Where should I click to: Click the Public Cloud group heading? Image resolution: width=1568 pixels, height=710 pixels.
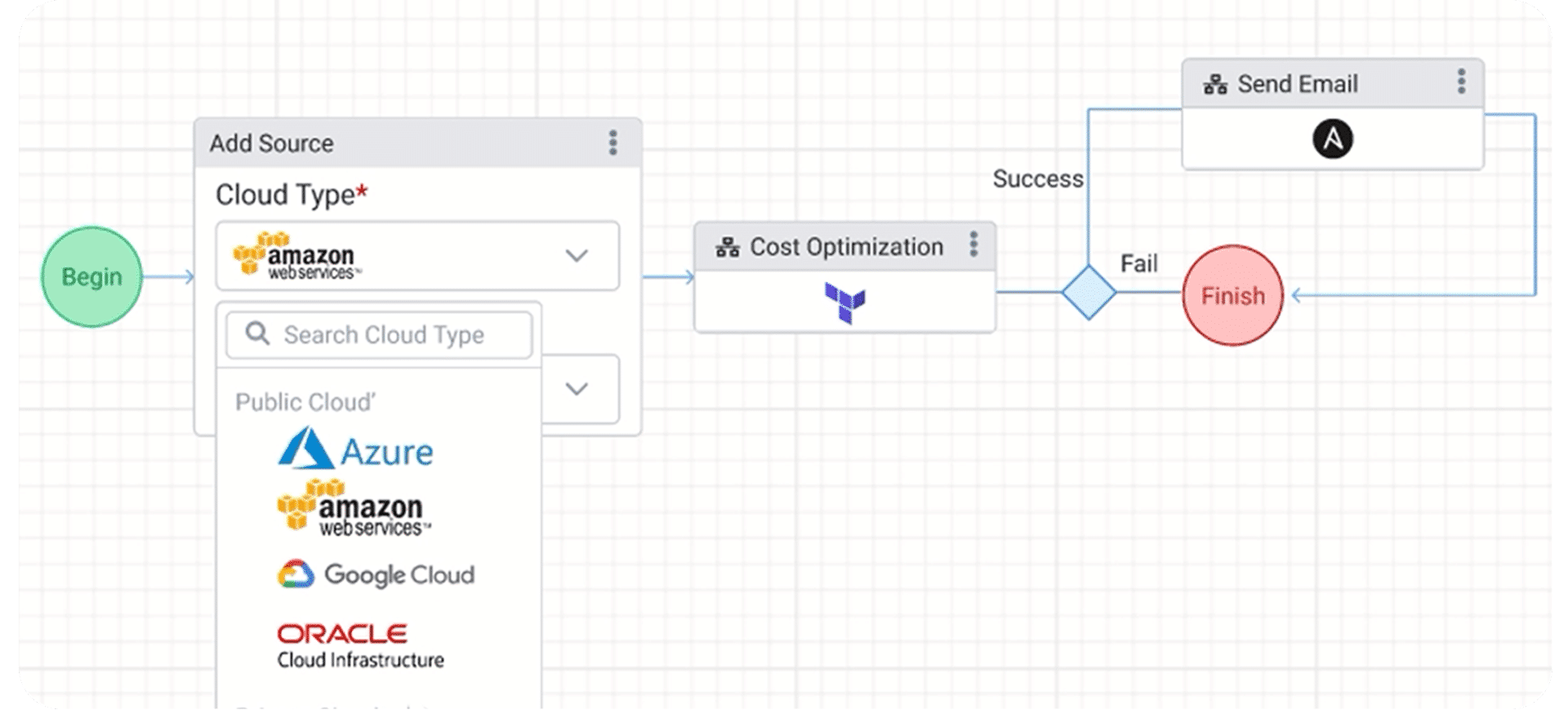[x=305, y=402]
